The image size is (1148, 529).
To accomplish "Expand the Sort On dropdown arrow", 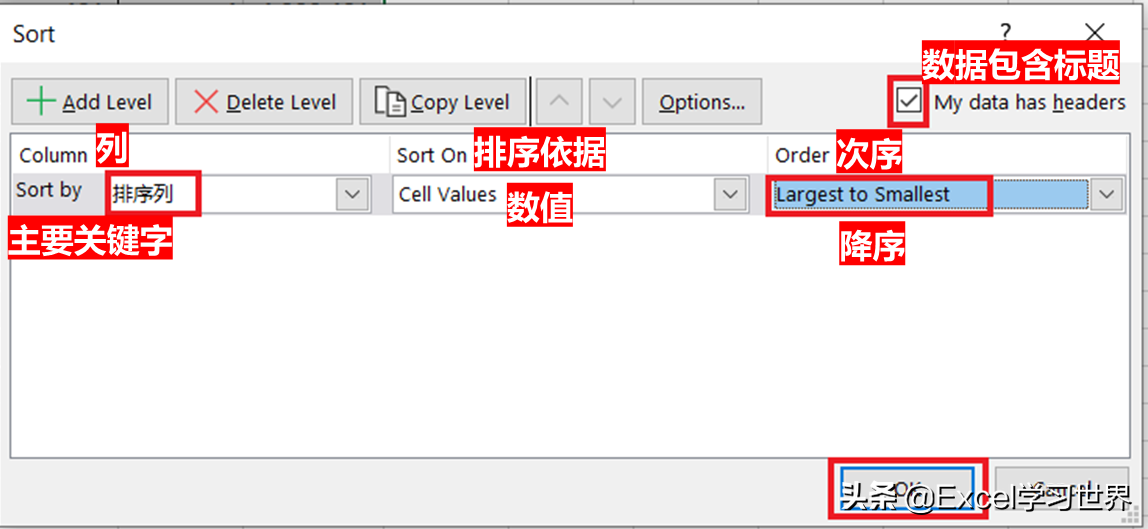I will (729, 194).
